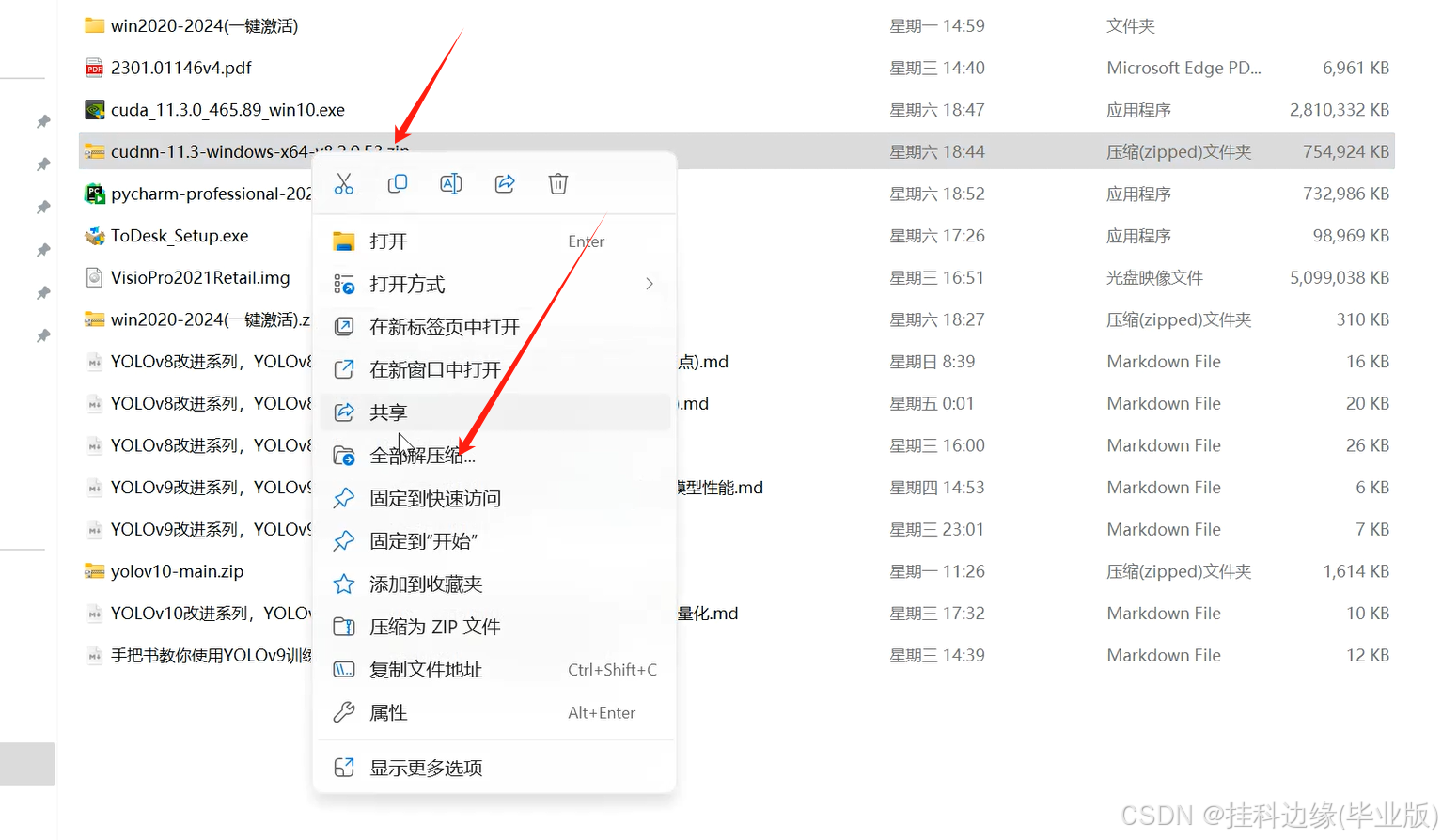Click the Copy icon in context menu

coord(398,184)
